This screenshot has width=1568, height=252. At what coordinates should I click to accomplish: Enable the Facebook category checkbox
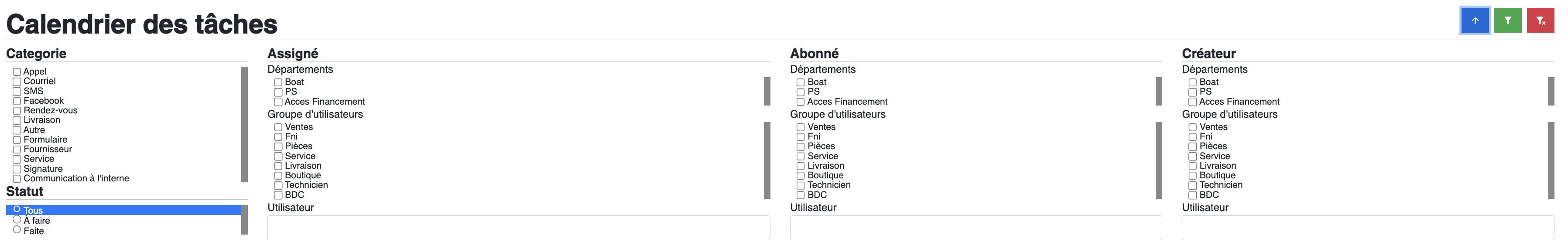coord(17,101)
